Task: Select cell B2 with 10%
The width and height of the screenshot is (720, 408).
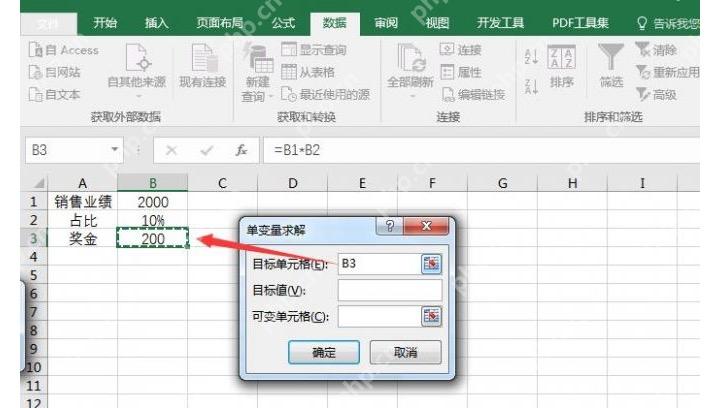Action: 152,220
